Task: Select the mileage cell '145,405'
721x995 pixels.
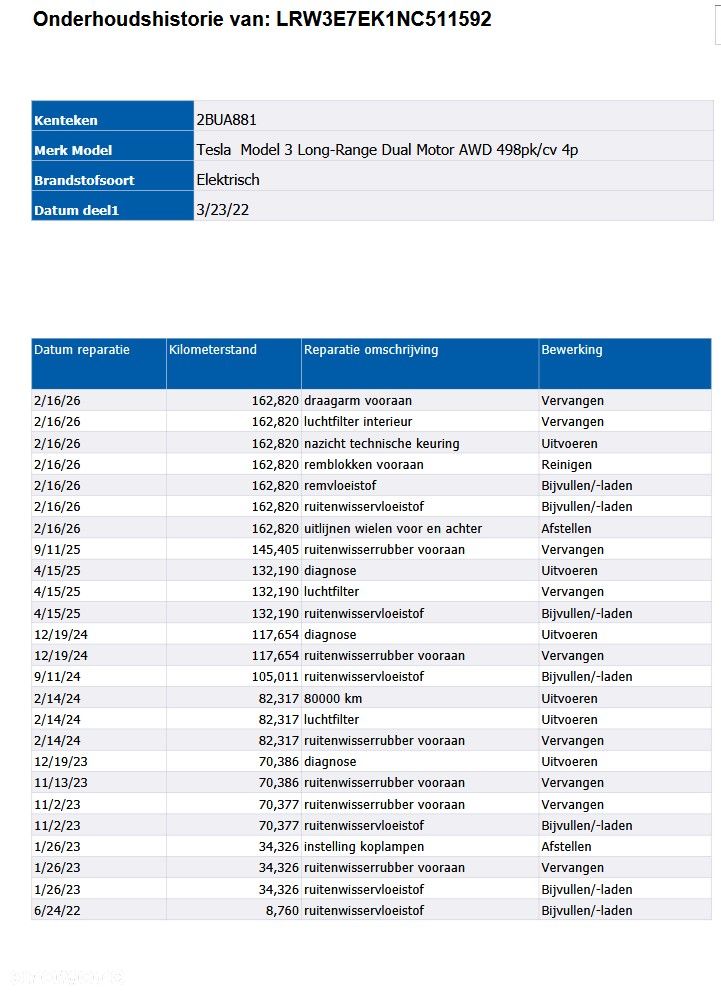Action: [x=234, y=550]
